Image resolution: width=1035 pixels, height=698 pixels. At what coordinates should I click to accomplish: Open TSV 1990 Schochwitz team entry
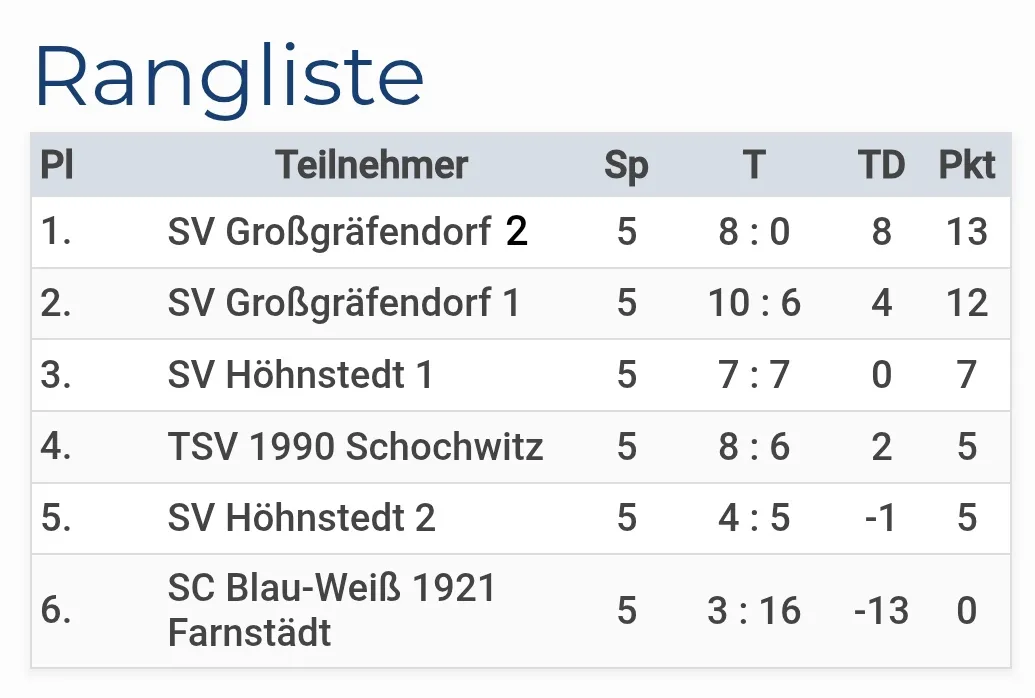coord(355,446)
